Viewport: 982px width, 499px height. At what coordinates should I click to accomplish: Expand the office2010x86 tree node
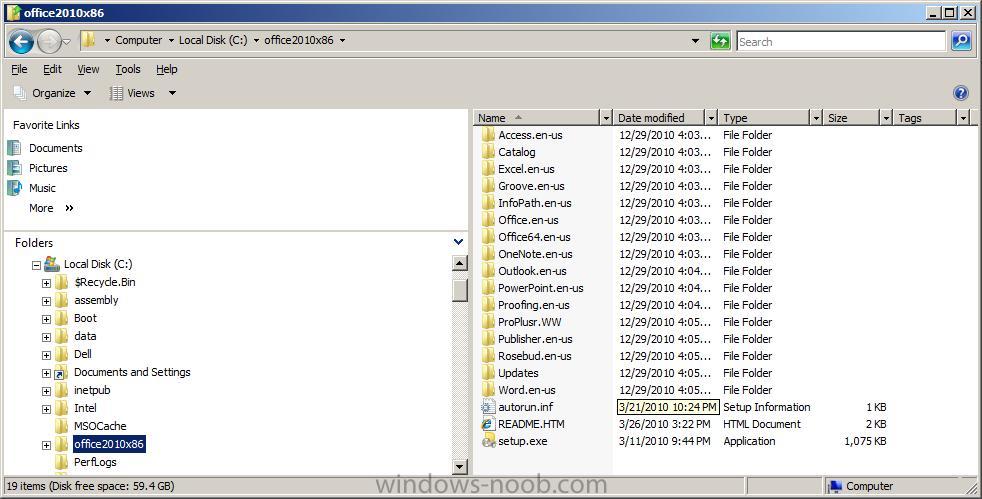point(46,445)
